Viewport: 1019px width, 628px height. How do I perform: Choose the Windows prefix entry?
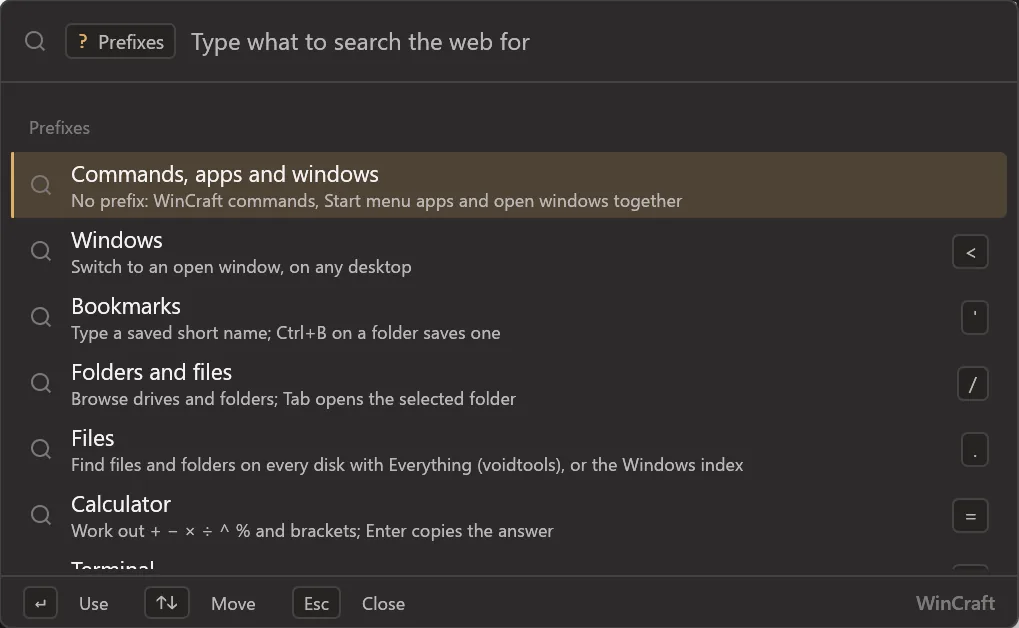tap(509, 252)
